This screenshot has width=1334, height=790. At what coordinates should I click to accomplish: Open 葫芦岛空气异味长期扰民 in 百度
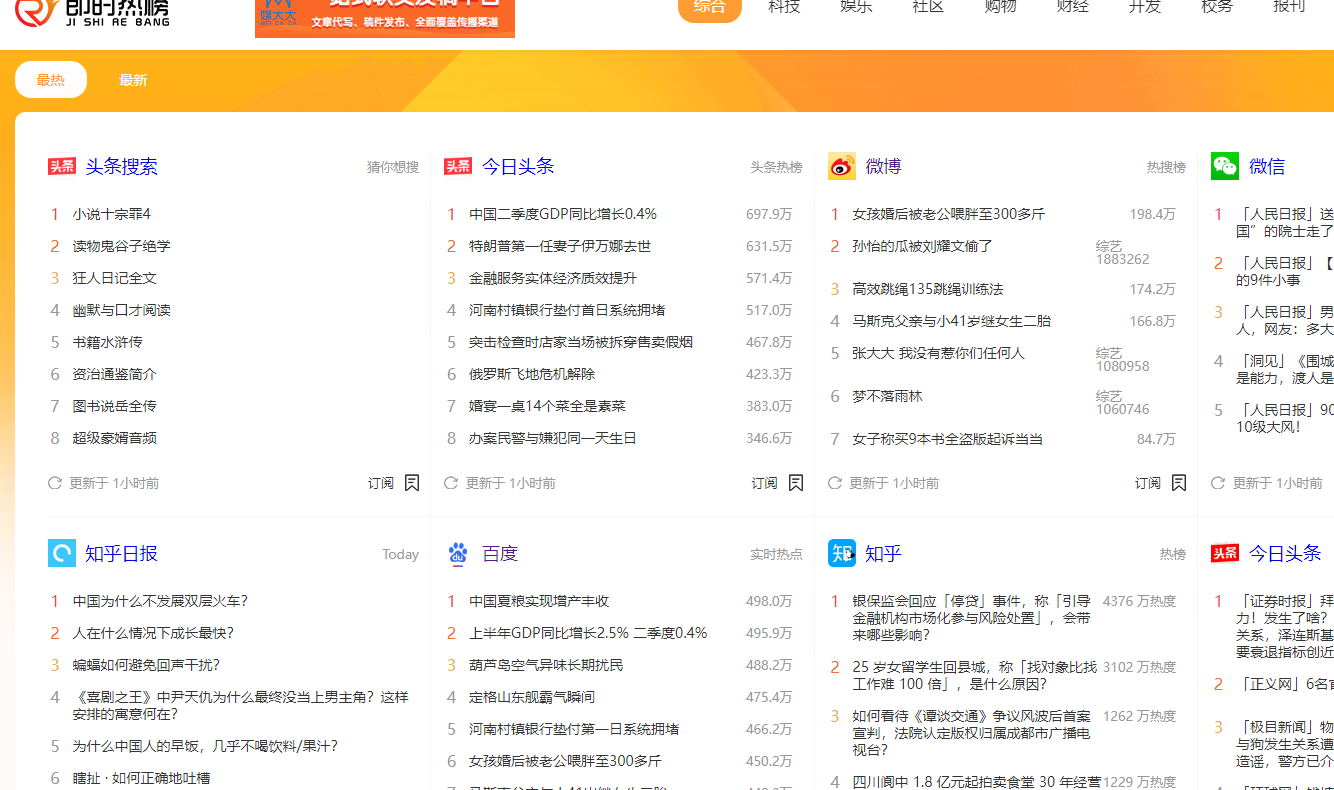coord(546,665)
